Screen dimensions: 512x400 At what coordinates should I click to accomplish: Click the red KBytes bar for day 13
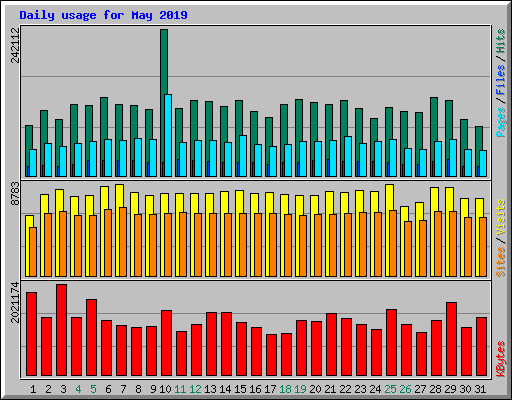211,344
